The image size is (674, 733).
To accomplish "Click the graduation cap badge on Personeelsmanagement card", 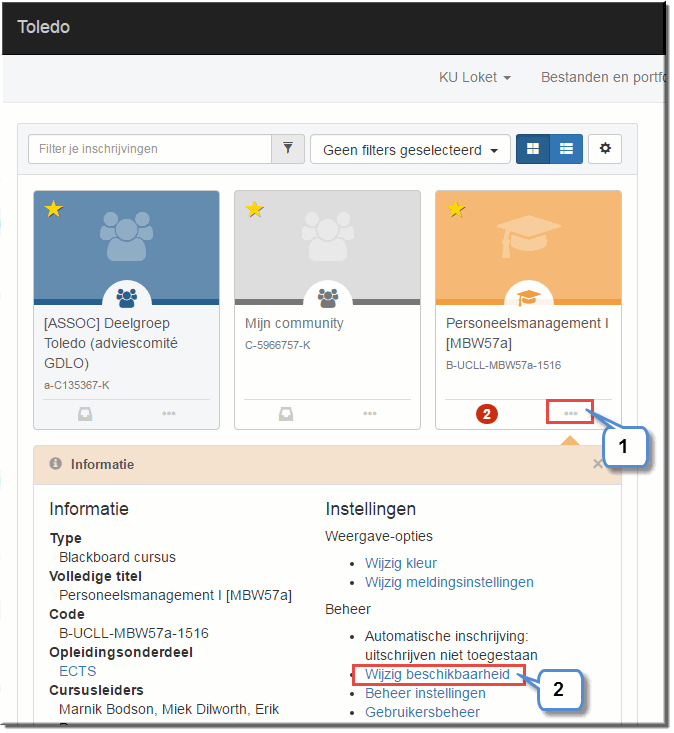I will click(529, 297).
